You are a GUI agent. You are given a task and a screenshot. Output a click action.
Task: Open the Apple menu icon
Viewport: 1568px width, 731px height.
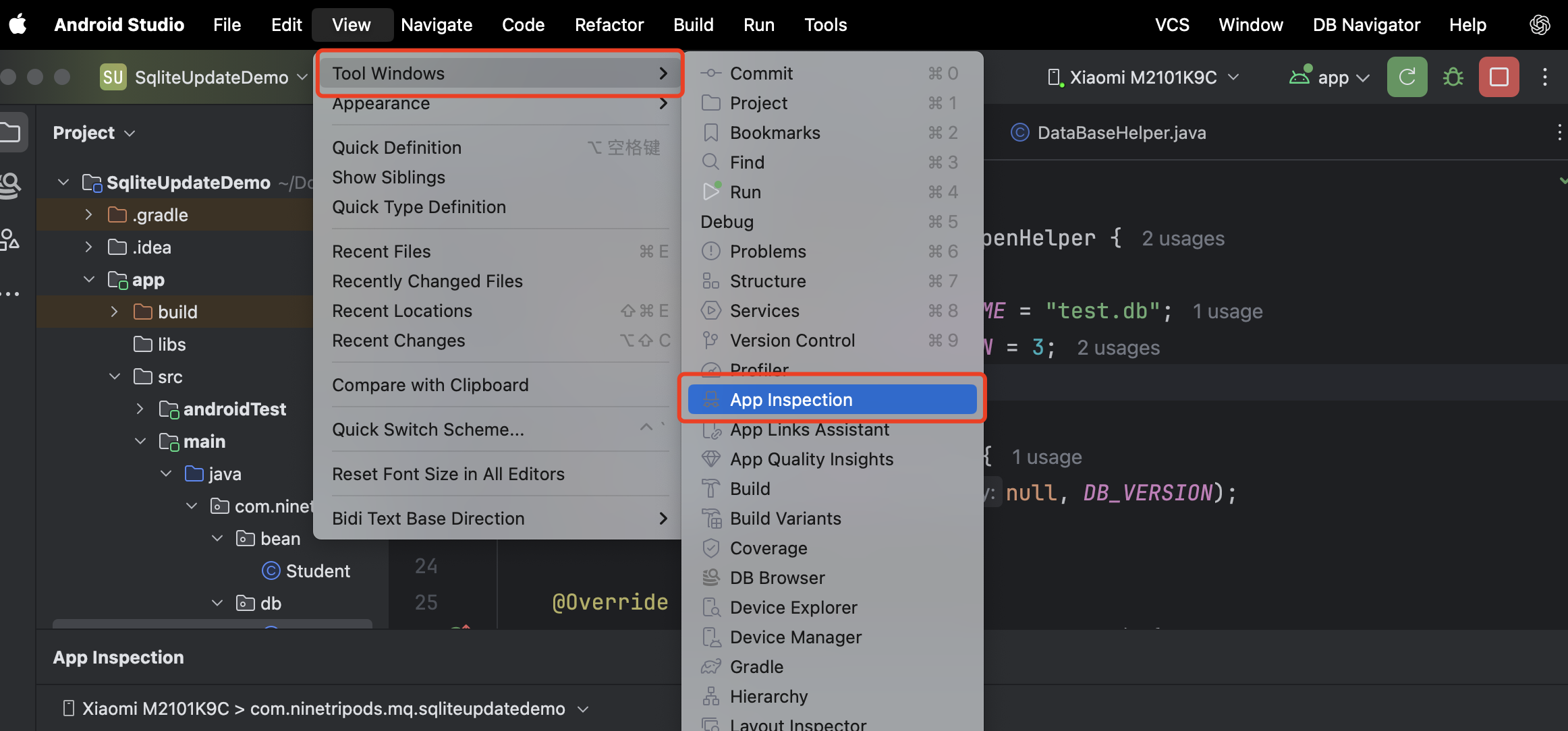[x=18, y=24]
